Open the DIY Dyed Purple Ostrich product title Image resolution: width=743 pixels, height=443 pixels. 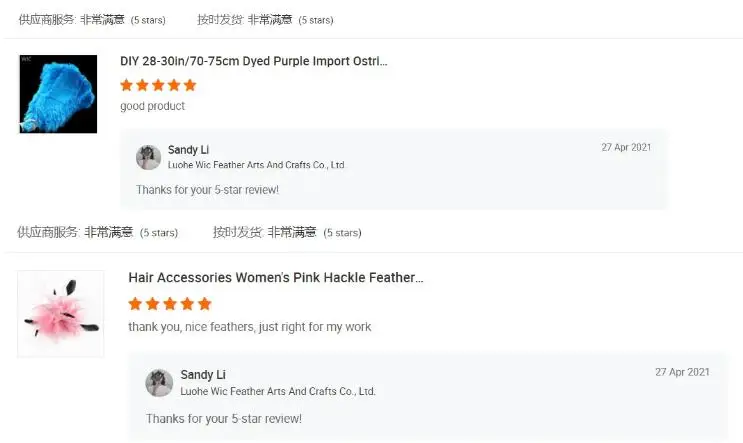click(x=253, y=62)
